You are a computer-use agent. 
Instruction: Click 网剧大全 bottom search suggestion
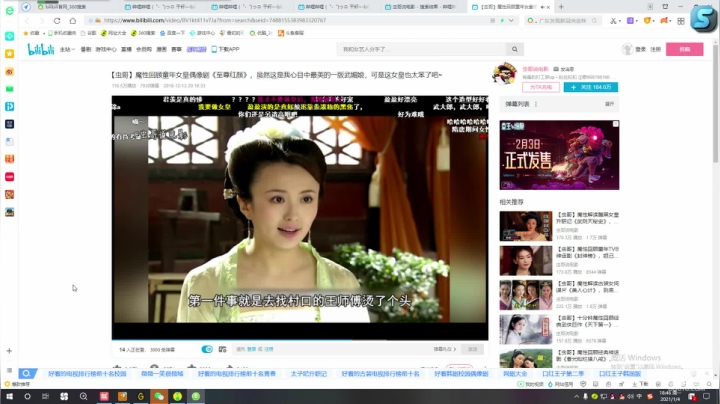(x=515, y=374)
